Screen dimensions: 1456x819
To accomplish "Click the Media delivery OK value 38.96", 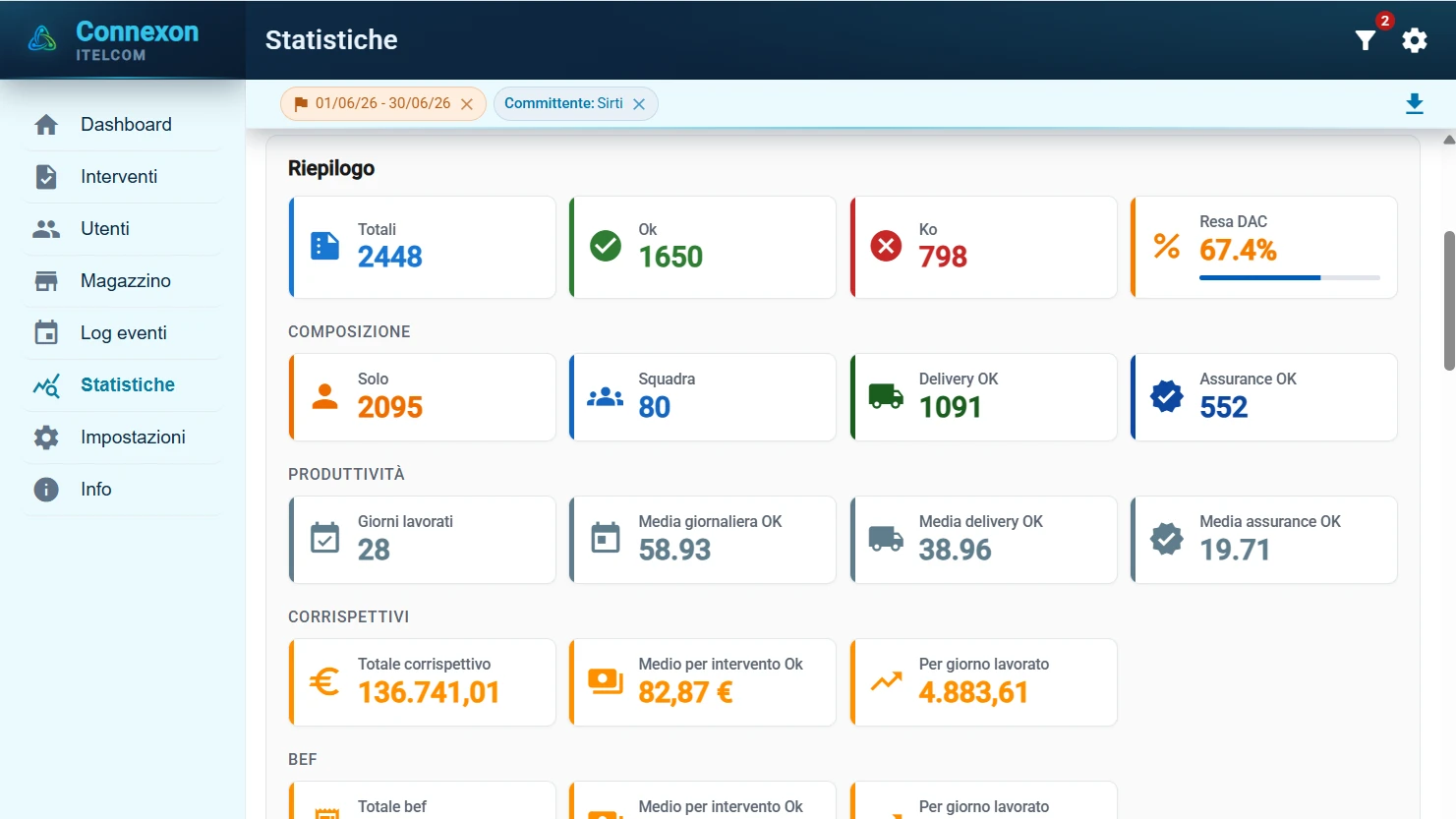I will 956,550.
